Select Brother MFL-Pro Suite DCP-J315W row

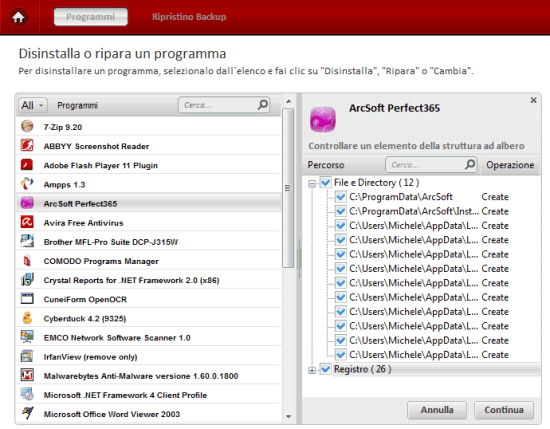pyautogui.click(x=149, y=241)
